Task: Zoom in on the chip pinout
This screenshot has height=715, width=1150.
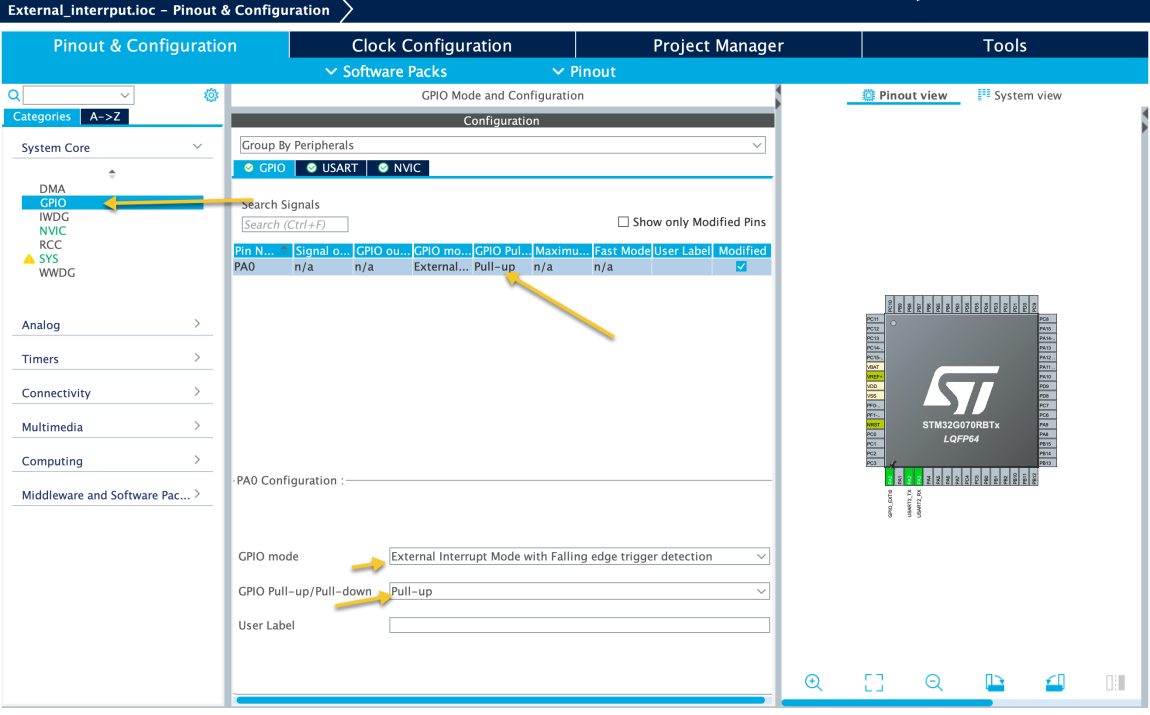Action: point(814,682)
